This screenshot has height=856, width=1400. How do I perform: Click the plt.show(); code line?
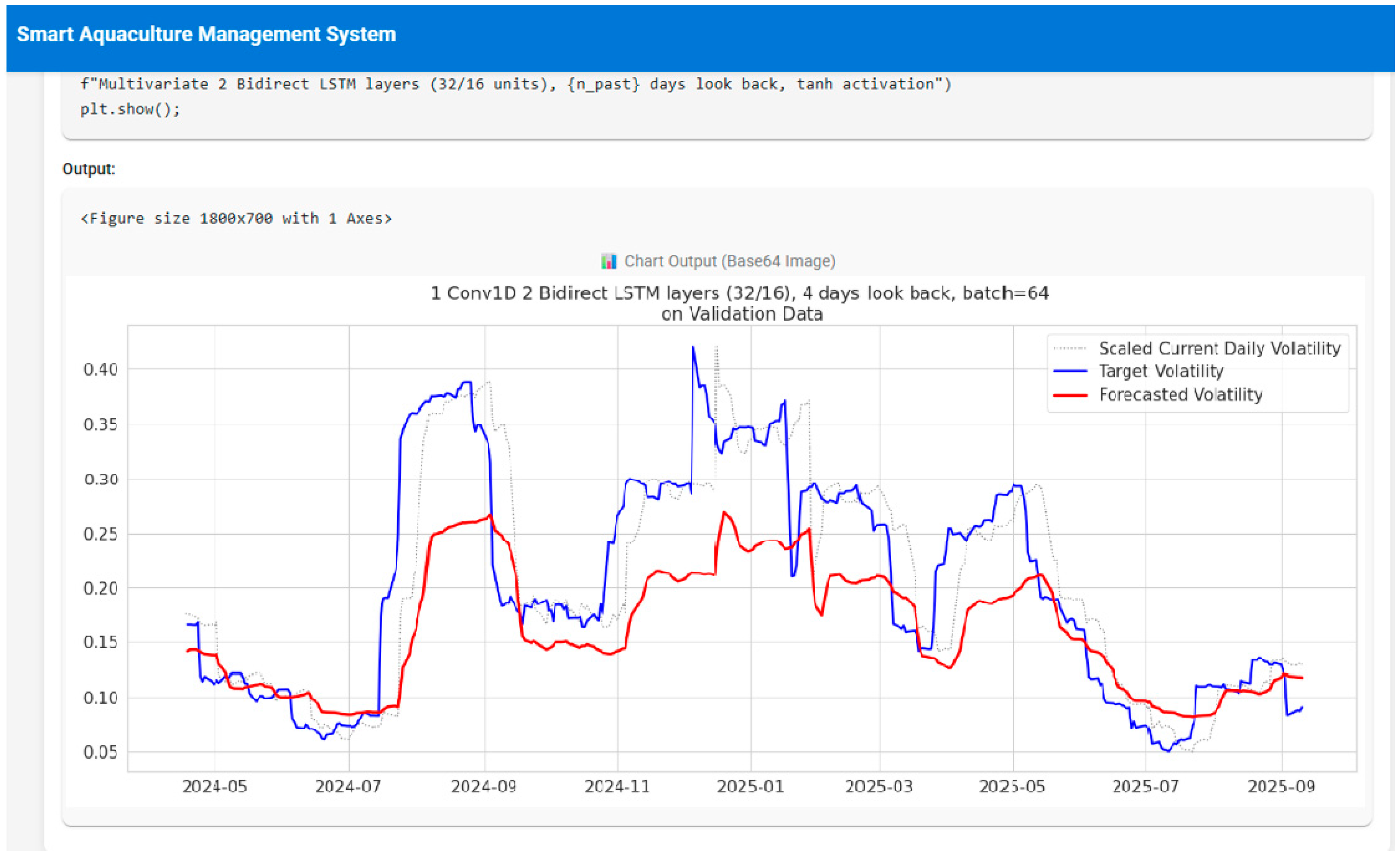tap(130, 109)
